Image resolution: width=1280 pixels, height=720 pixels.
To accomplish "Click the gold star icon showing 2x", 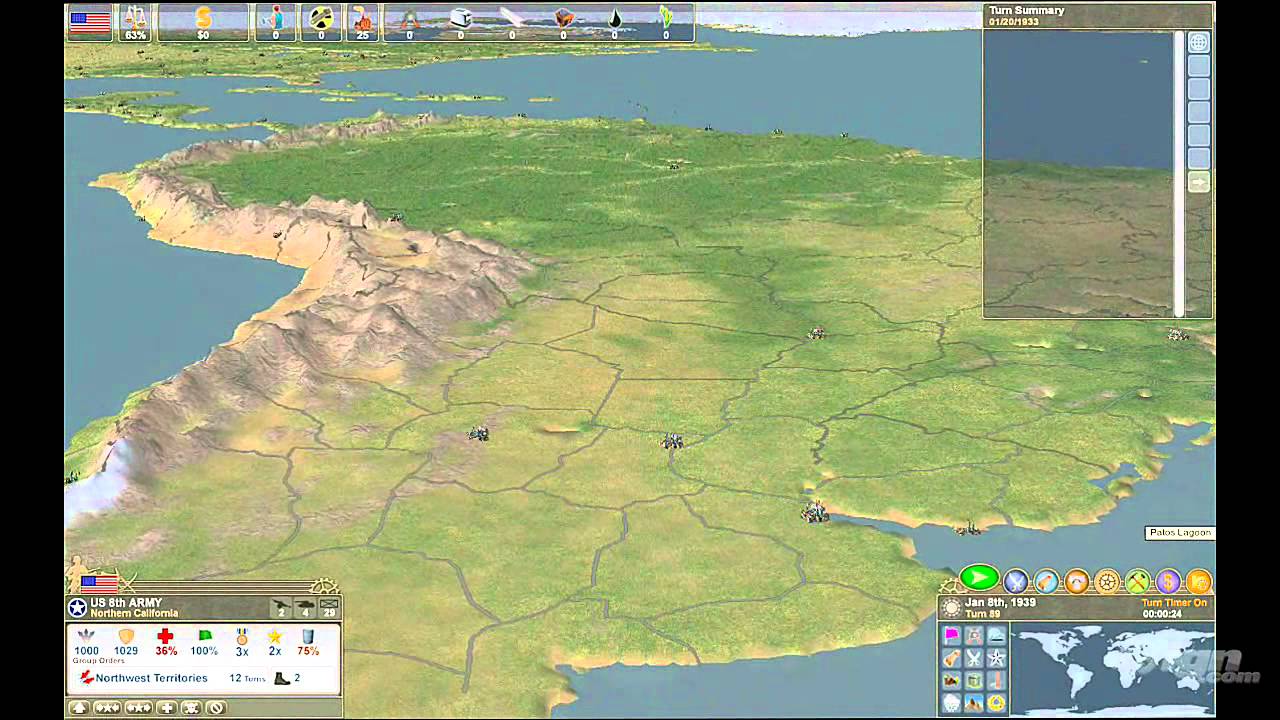I will (274, 636).
